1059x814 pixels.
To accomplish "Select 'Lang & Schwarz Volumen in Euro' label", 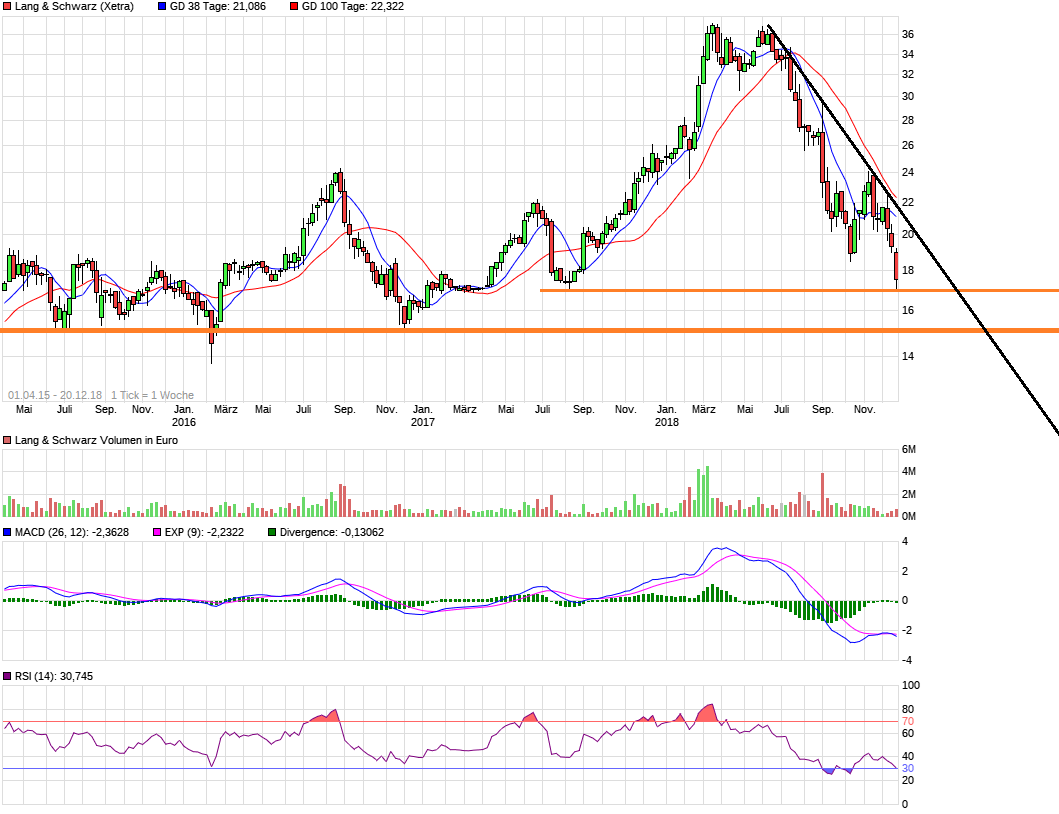I will (96, 440).
